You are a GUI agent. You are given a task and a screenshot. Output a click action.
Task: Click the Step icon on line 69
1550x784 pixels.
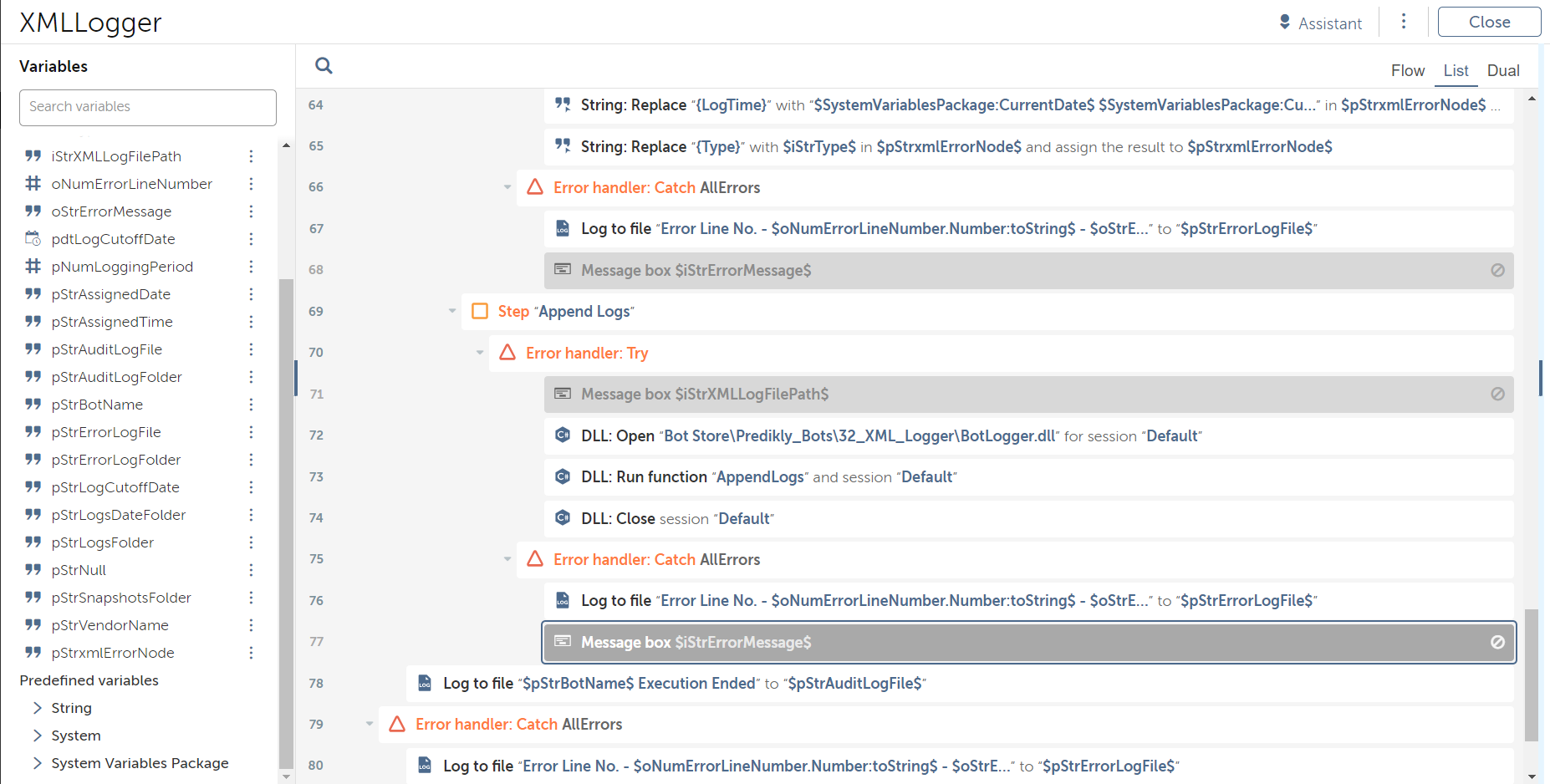click(480, 311)
